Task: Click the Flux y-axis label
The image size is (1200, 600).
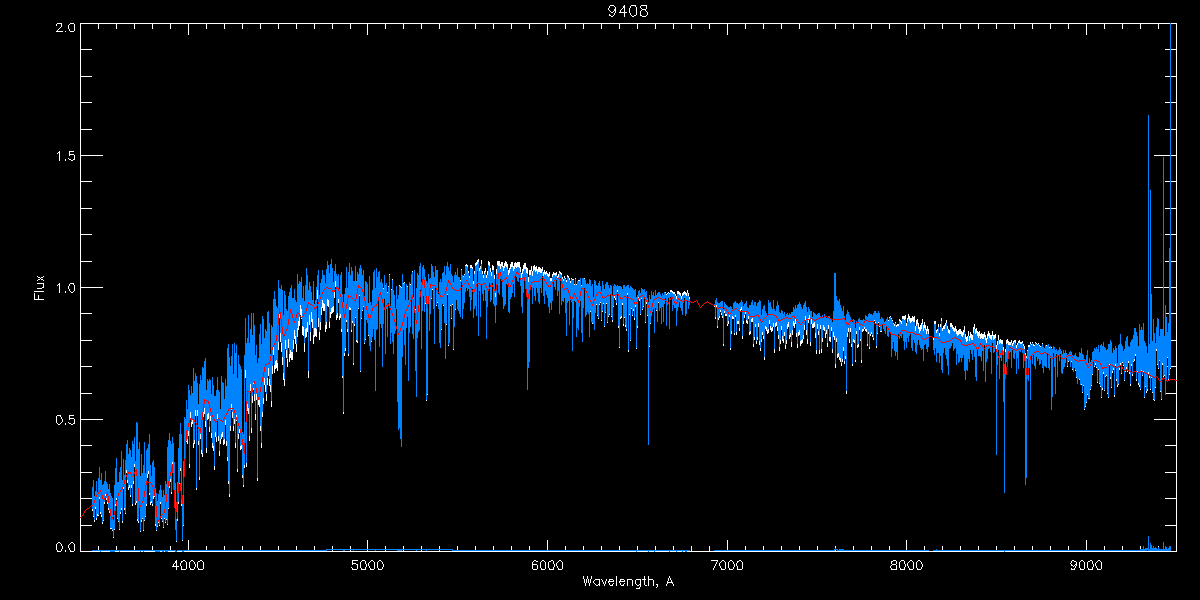Action: (x=40, y=287)
